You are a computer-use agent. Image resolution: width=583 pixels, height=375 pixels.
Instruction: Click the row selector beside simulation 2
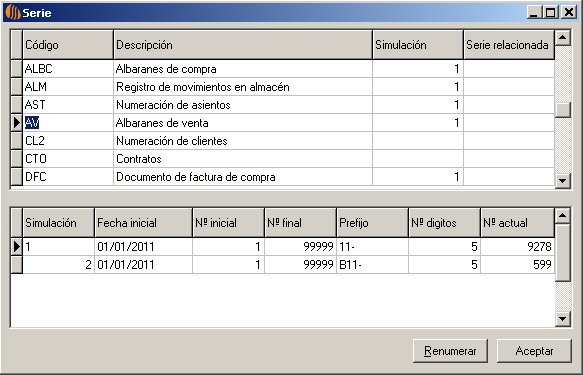pyautogui.click(x=16, y=265)
